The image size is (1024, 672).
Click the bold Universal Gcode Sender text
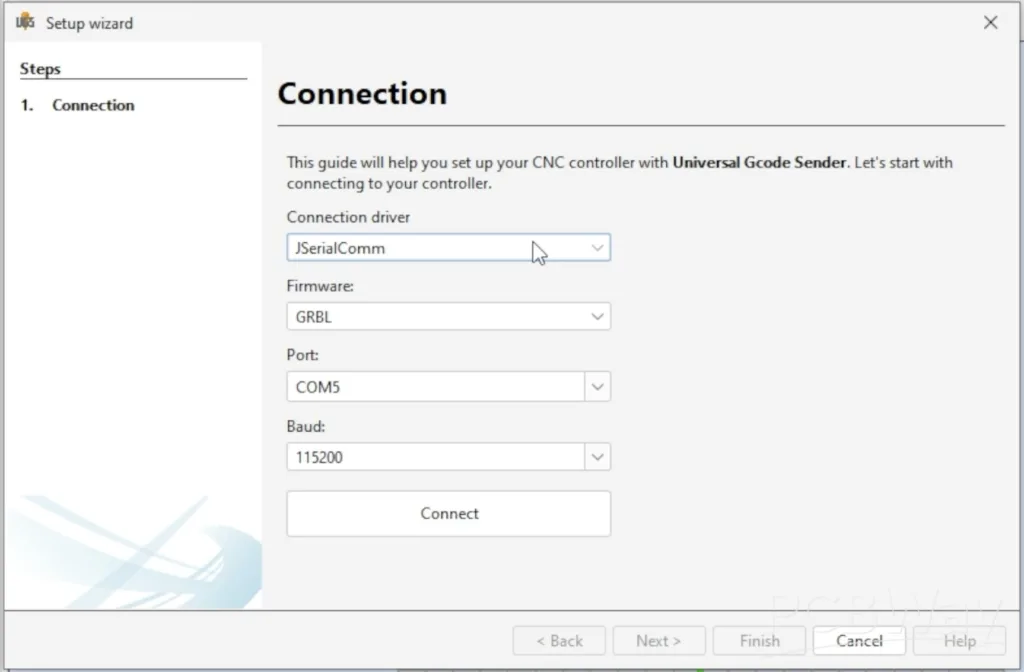pyautogui.click(x=759, y=162)
